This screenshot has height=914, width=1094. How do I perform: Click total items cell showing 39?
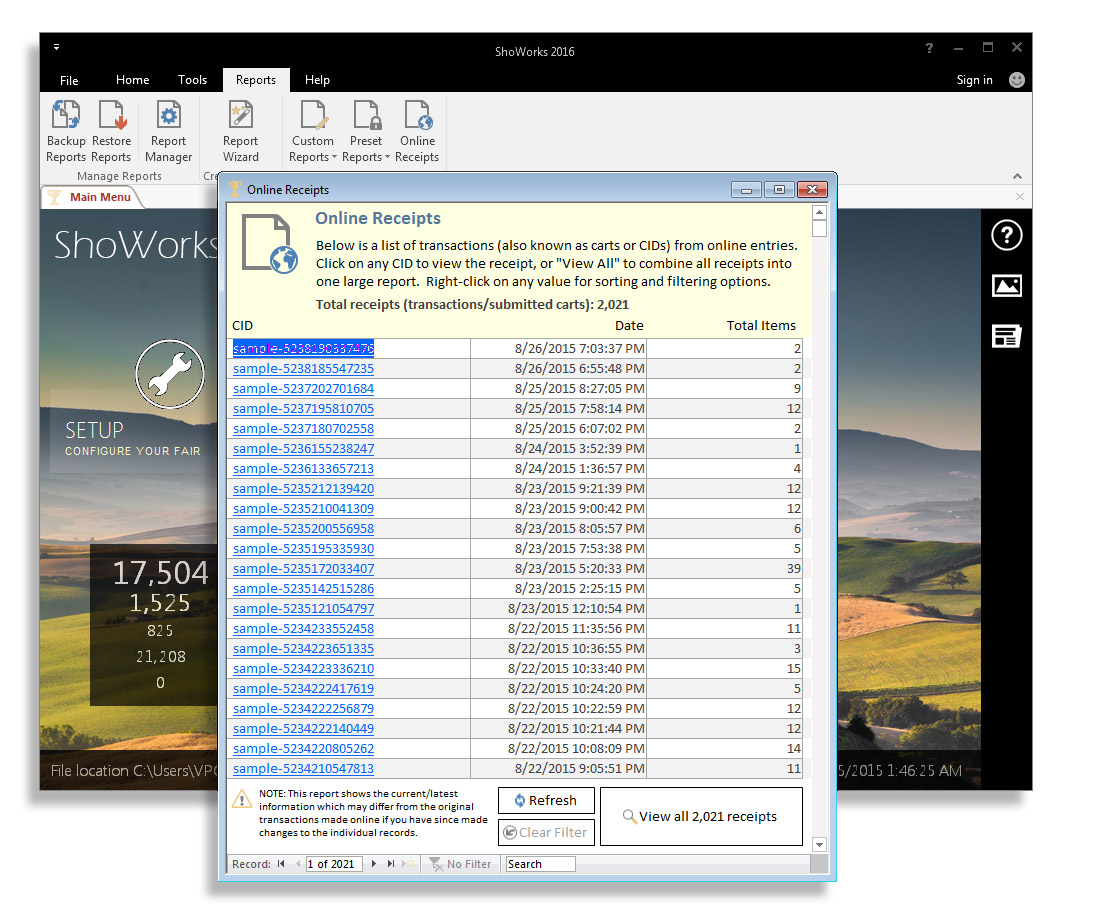click(724, 569)
